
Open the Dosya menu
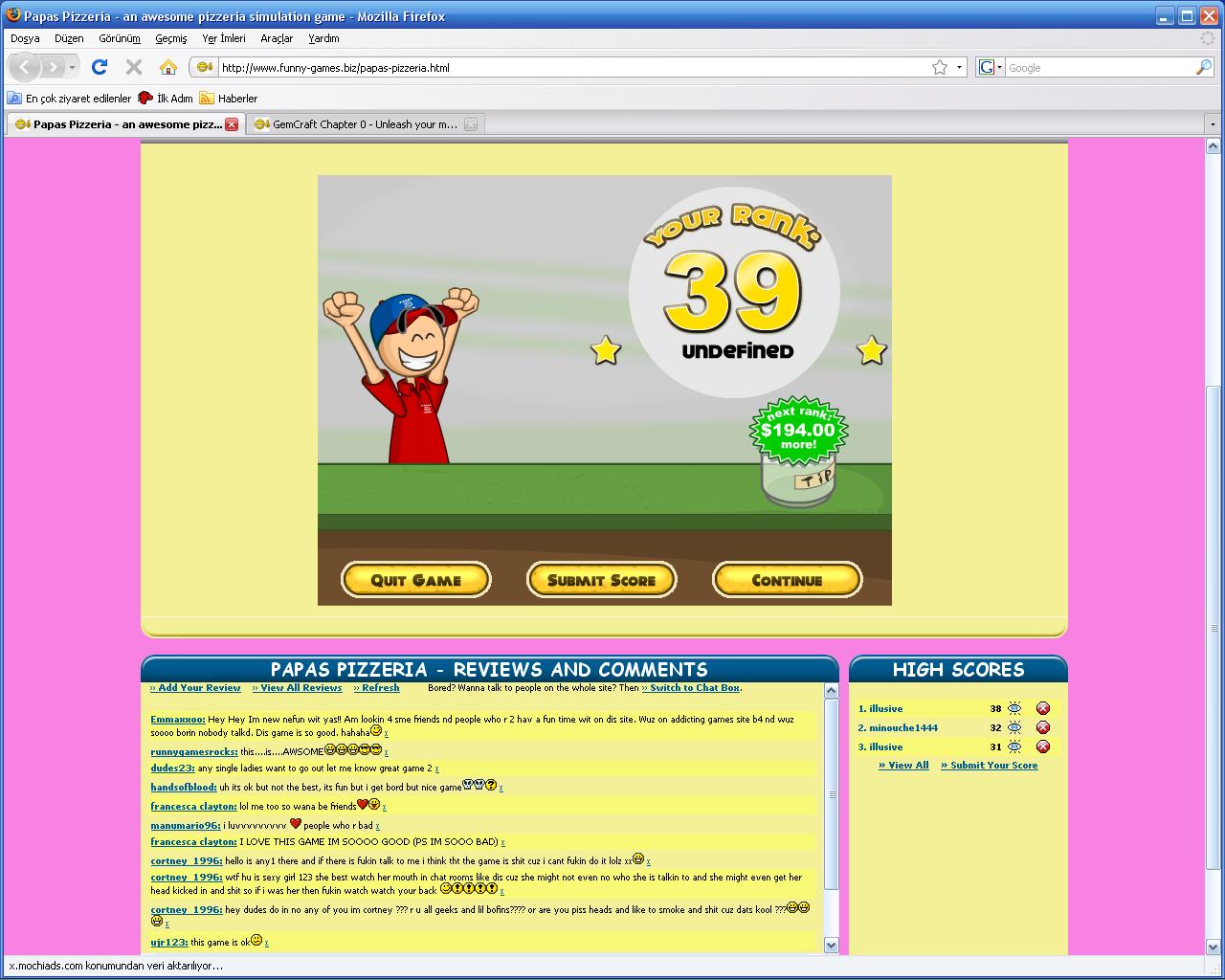(x=25, y=38)
